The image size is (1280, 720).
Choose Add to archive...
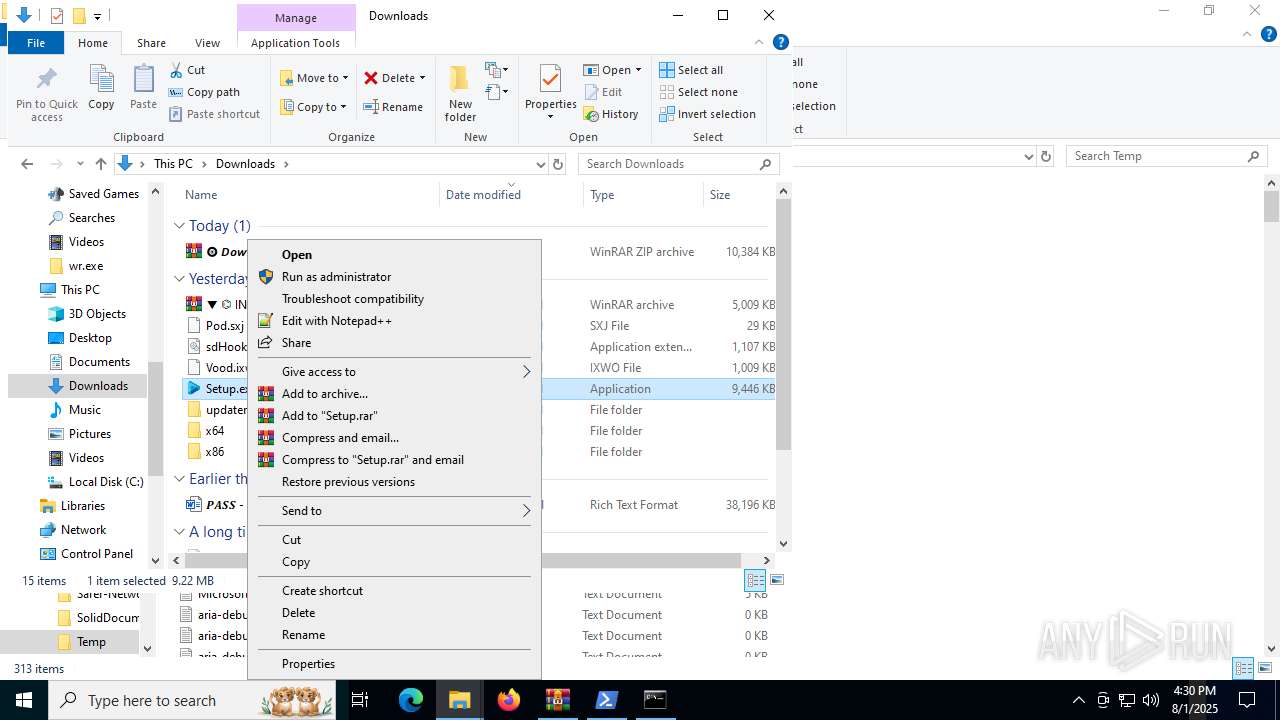(394, 394)
